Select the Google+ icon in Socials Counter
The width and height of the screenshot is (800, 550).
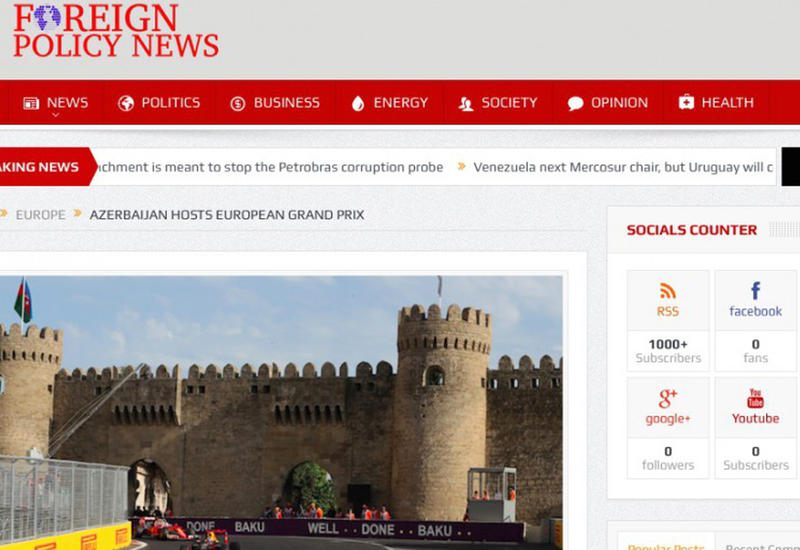(668, 398)
